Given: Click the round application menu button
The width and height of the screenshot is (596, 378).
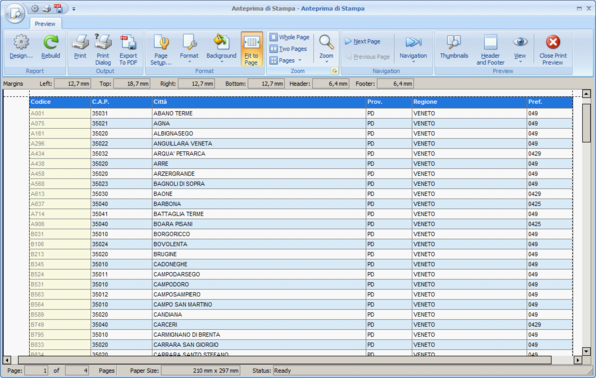Looking at the screenshot, I should [x=15, y=14].
